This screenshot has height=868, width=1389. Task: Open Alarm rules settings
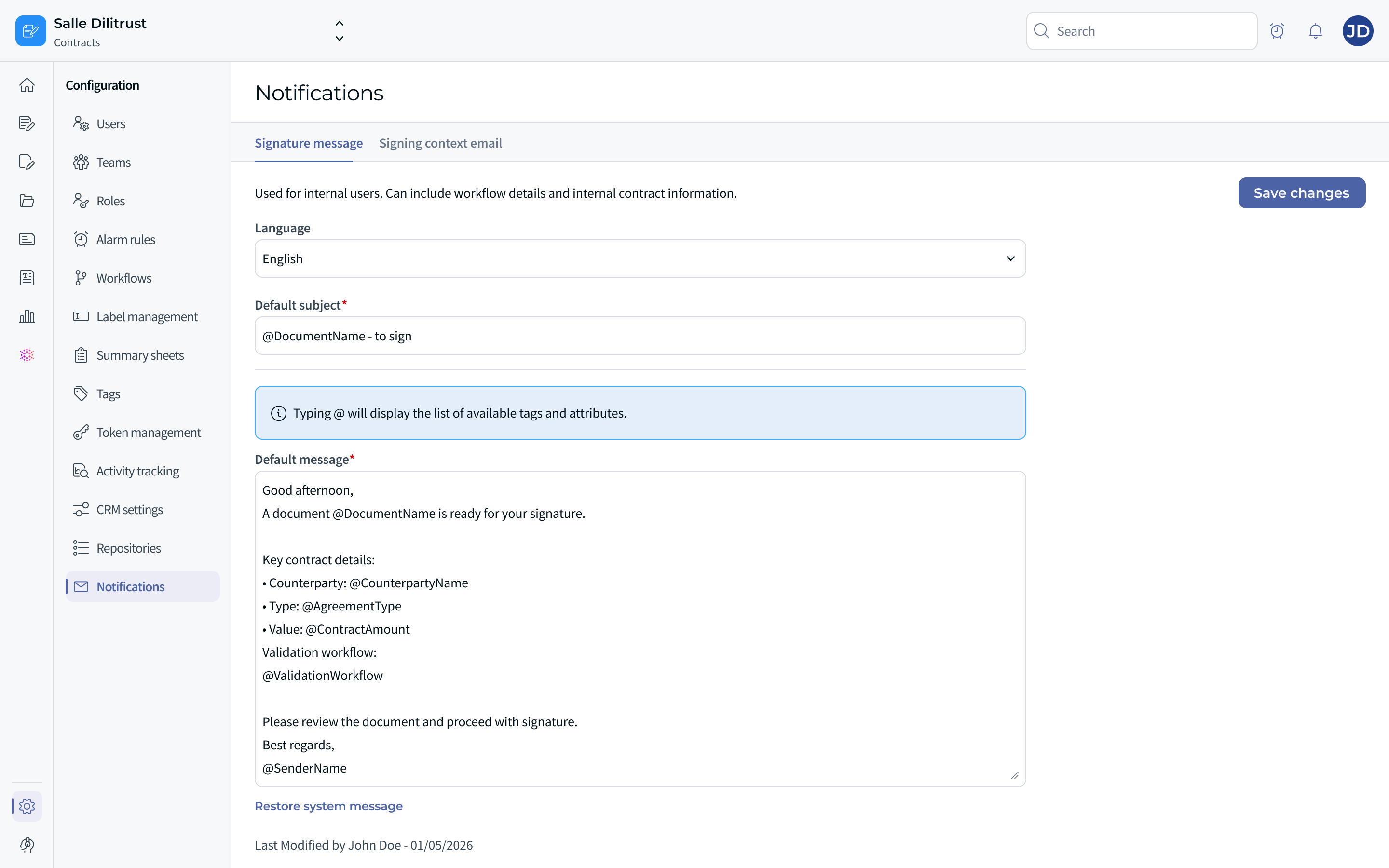pyautogui.click(x=142, y=239)
